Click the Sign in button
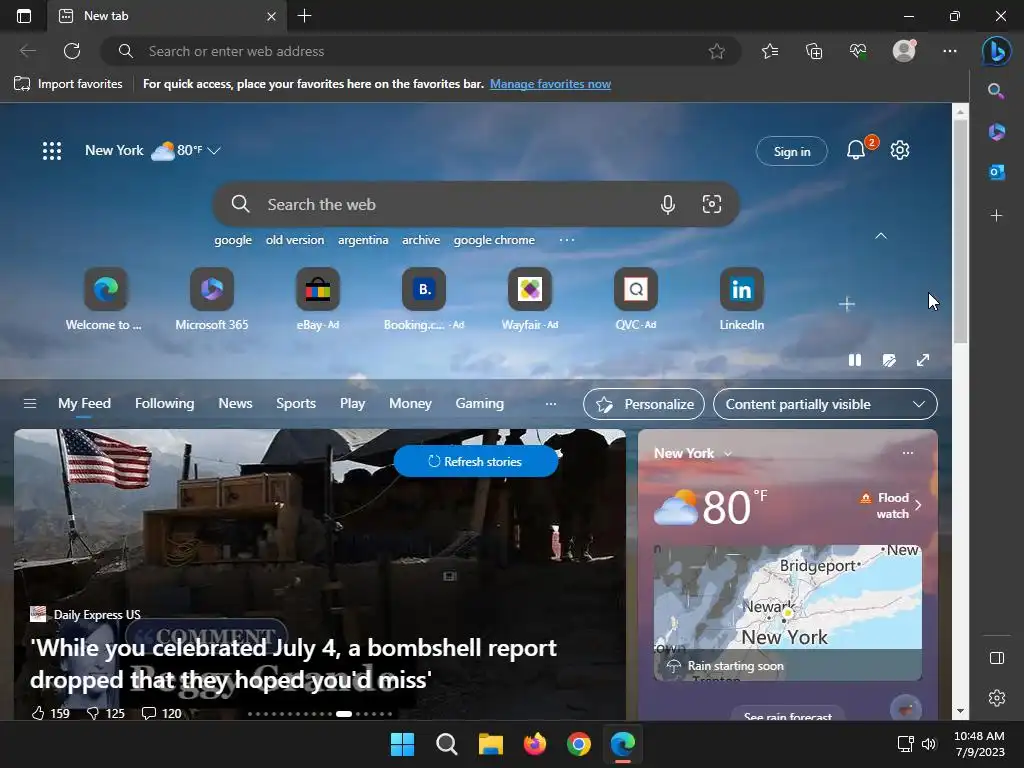 click(792, 152)
